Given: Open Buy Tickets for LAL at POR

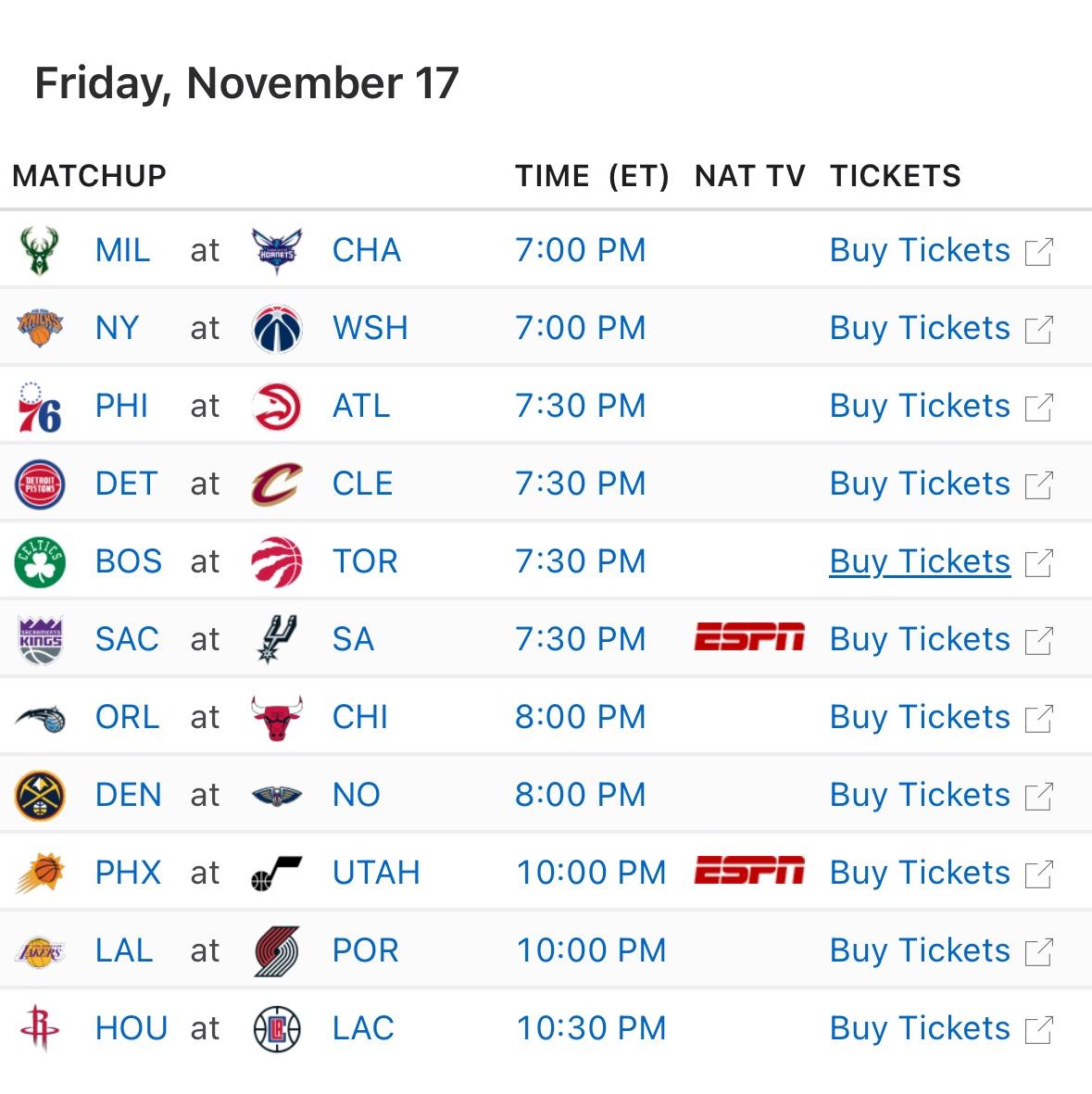Looking at the screenshot, I should [x=919, y=951].
